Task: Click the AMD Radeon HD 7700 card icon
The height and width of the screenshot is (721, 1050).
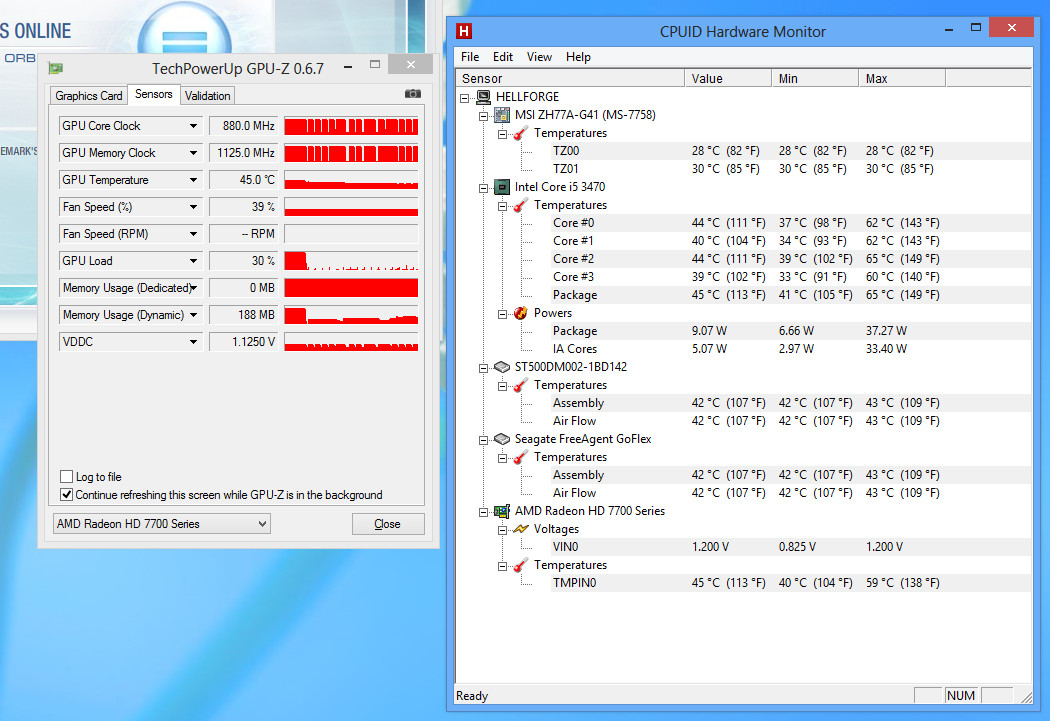Action: (502, 511)
